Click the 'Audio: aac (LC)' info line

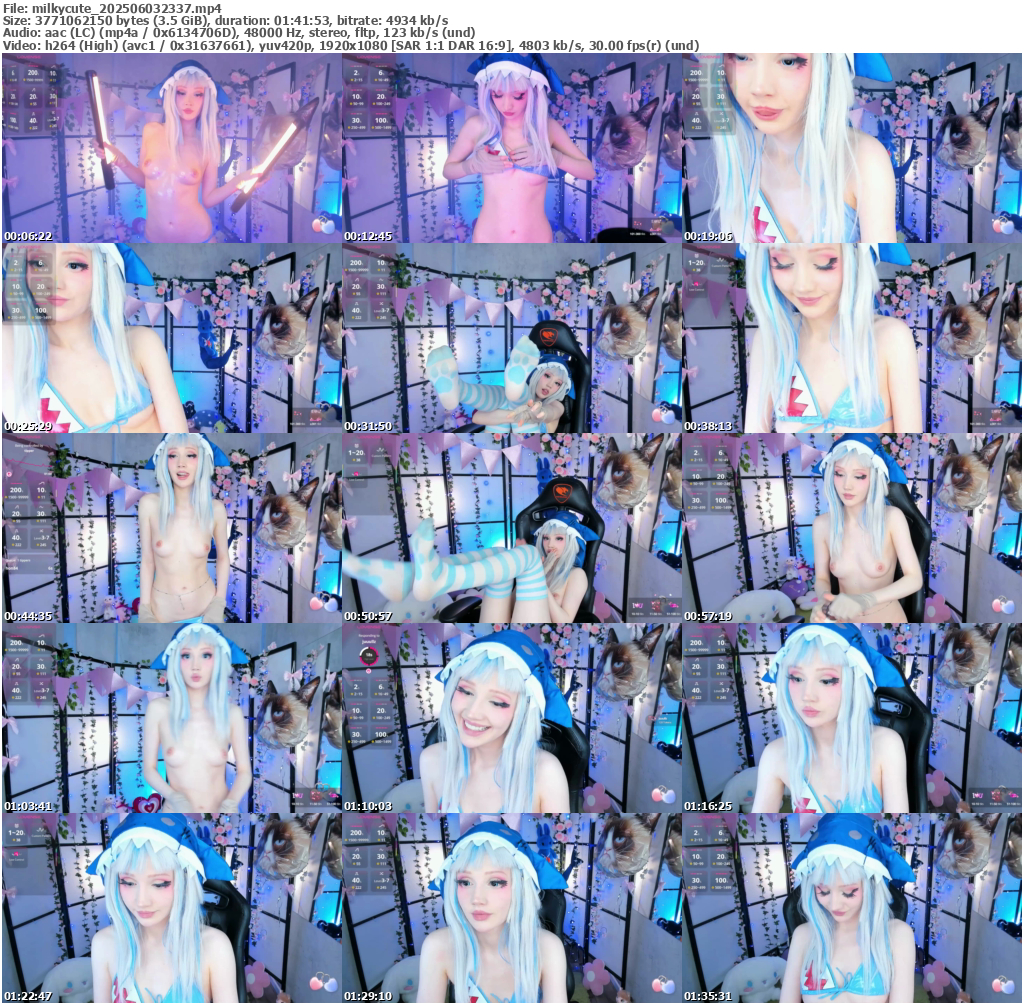[239, 33]
